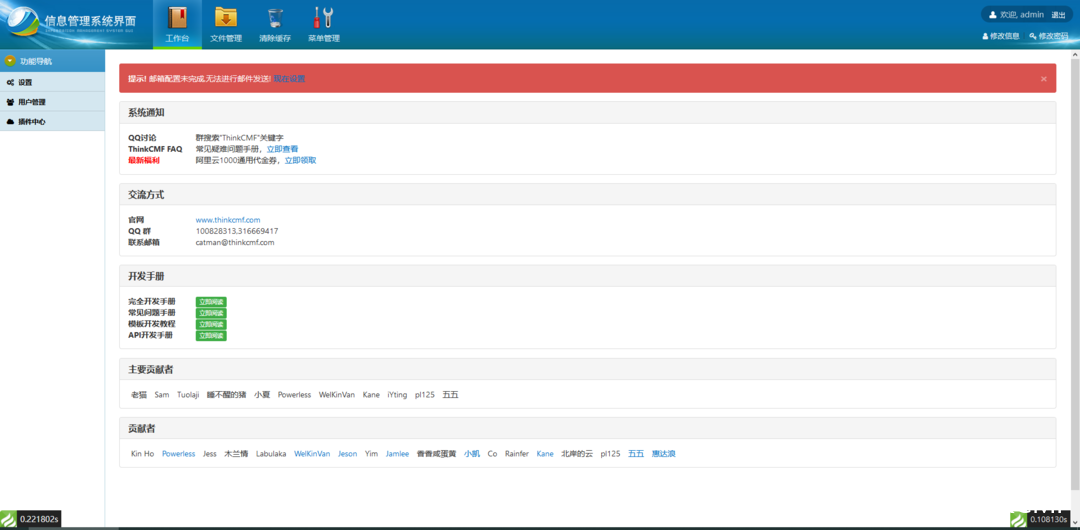Open 菜单管理 tools icon
Image resolution: width=1080 pixels, height=530 pixels.
tap(323, 18)
